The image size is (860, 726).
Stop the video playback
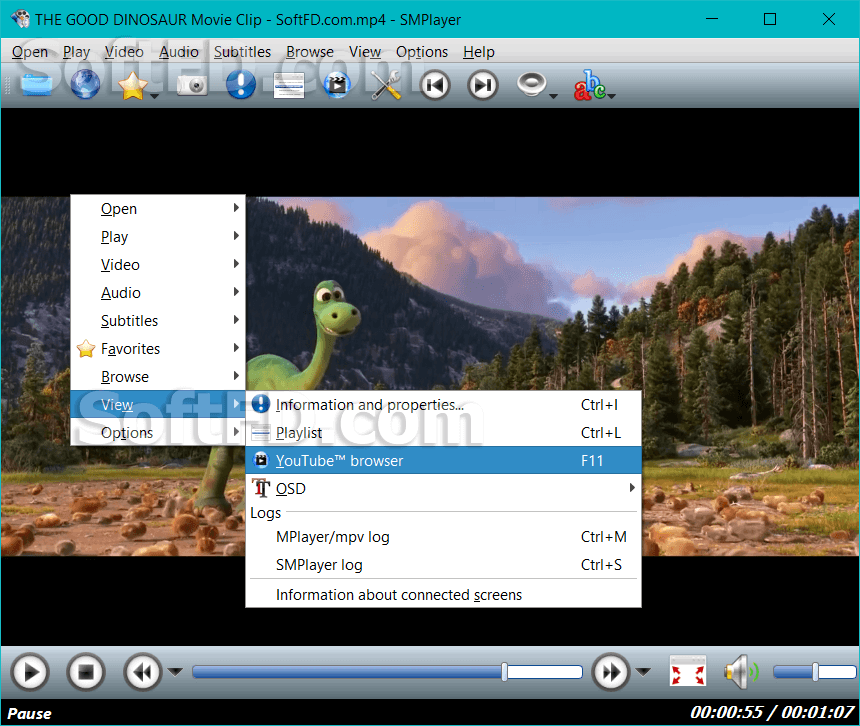pos(86,672)
